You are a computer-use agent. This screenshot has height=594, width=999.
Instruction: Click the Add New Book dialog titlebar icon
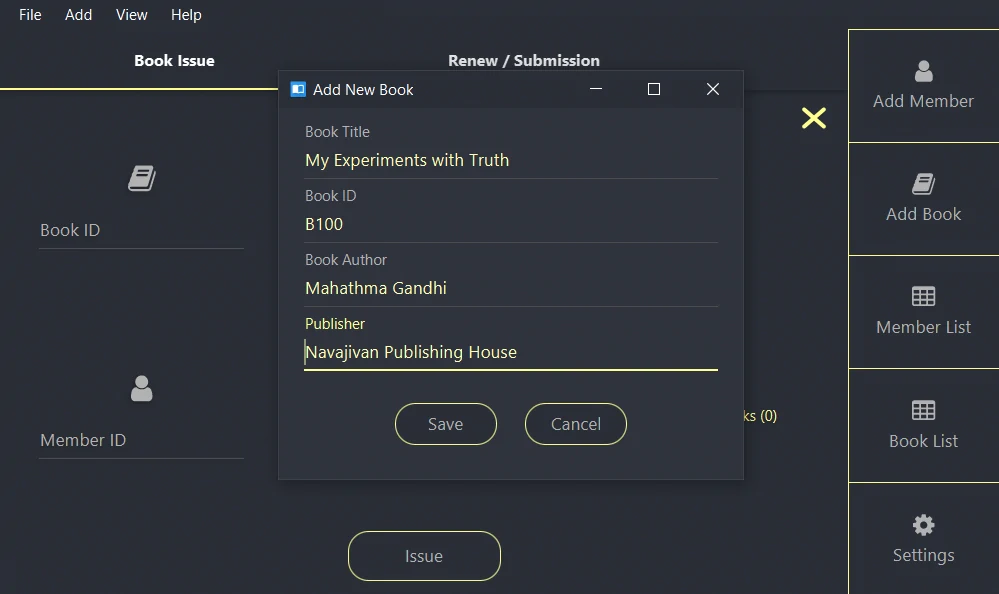[x=297, y=89]
